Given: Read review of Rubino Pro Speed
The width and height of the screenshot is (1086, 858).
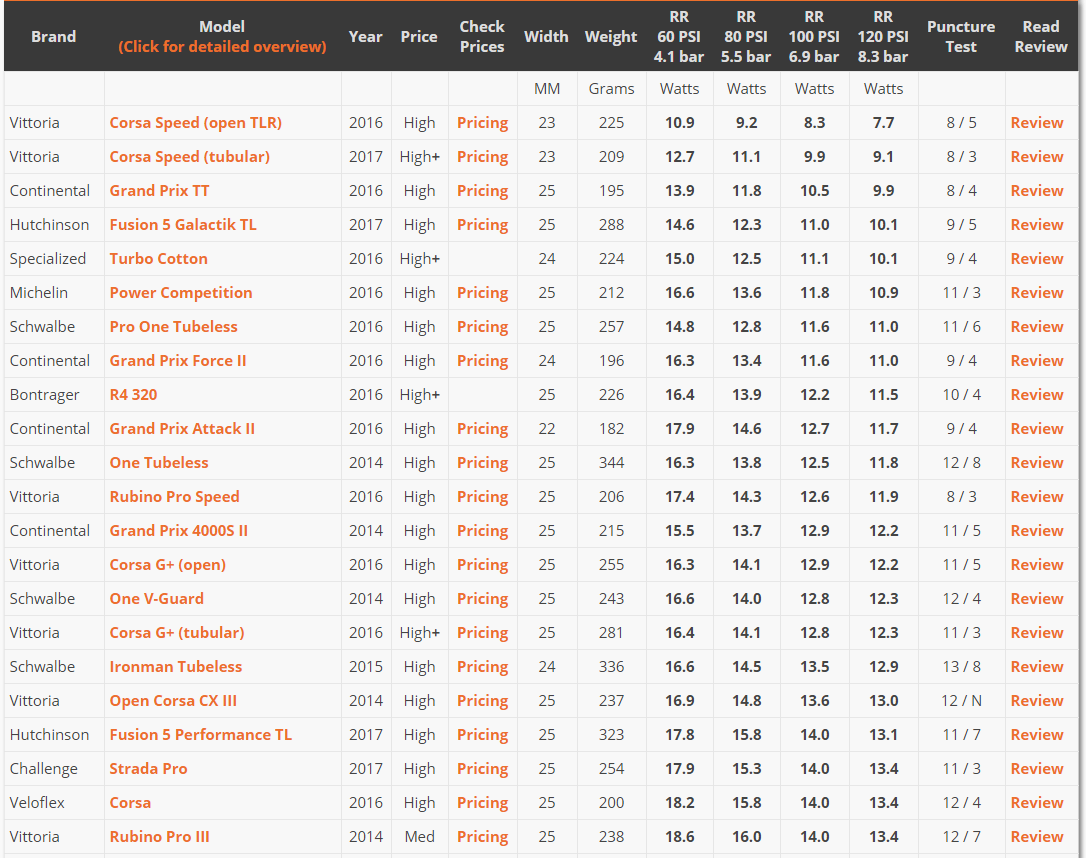Looking at the screenshot, I should (x=1037, y=497).
